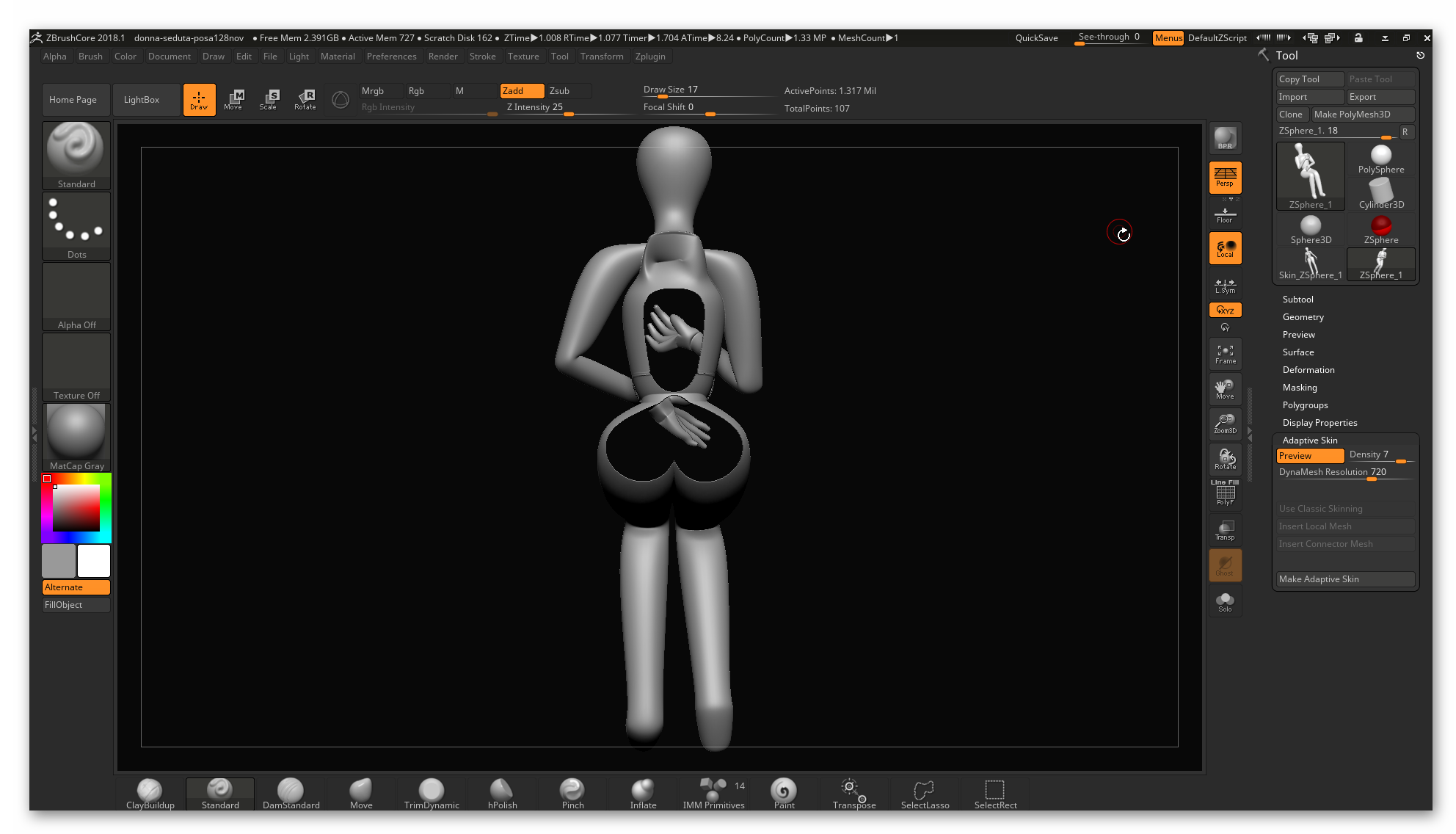Enable Ghost transparency mode
This screenshot has width=1456, height=834.
click(x=1224, y=565)
